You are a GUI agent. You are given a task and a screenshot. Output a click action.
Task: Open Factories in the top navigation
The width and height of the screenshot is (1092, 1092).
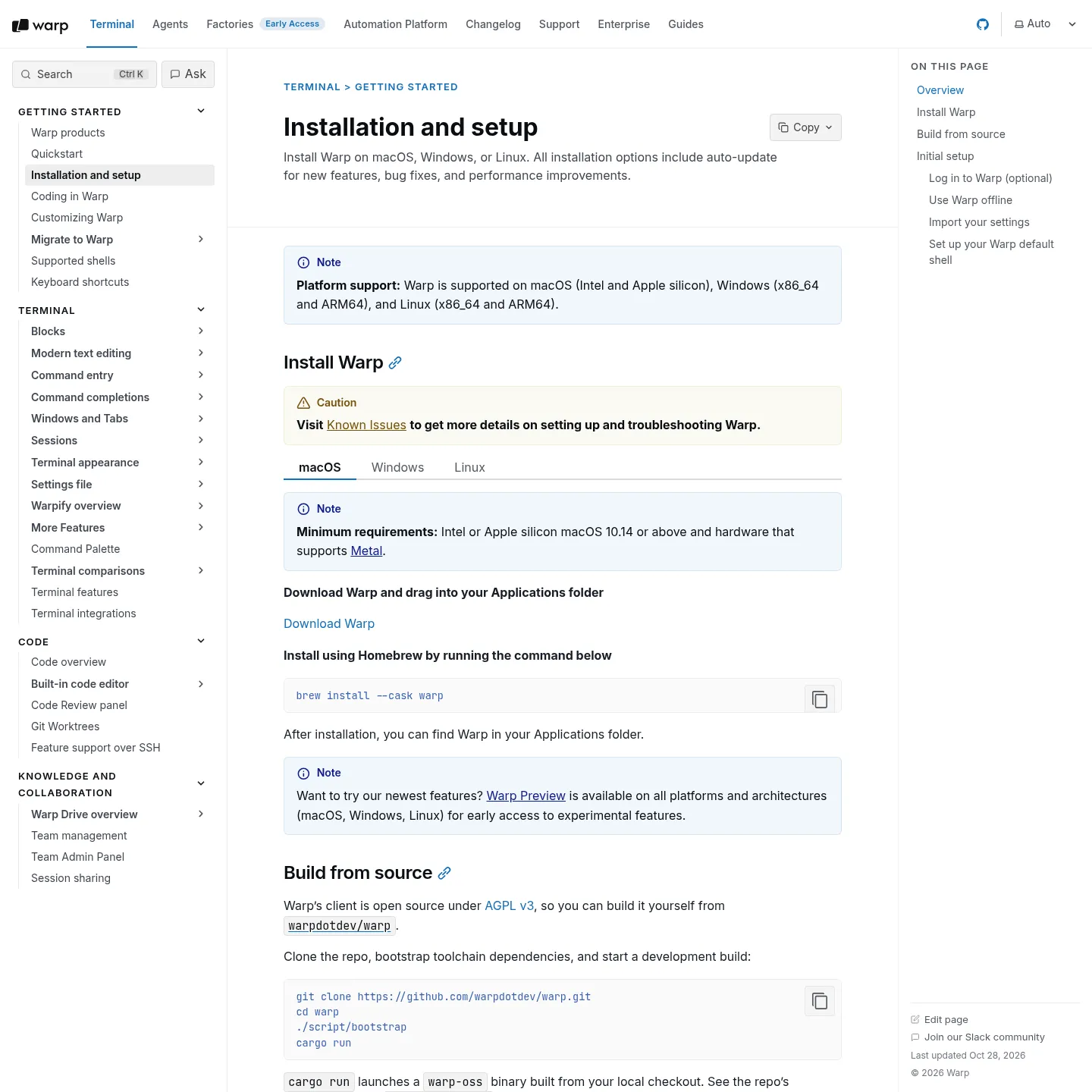point(230,24)
